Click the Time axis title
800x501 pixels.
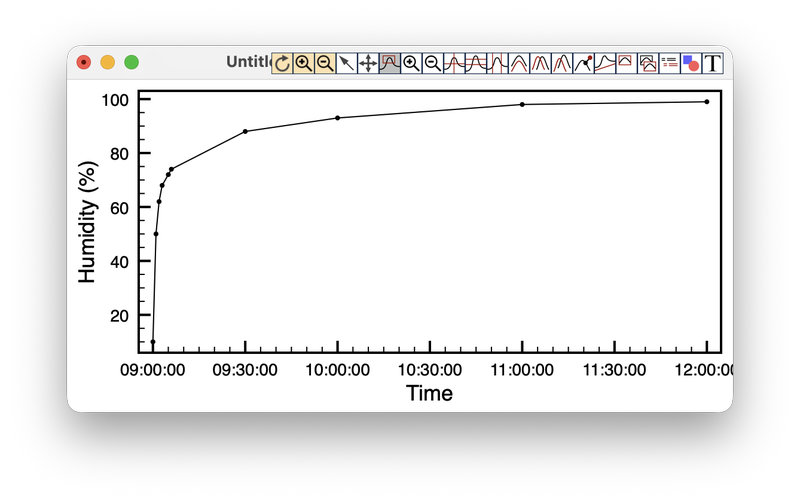[429, 393]
